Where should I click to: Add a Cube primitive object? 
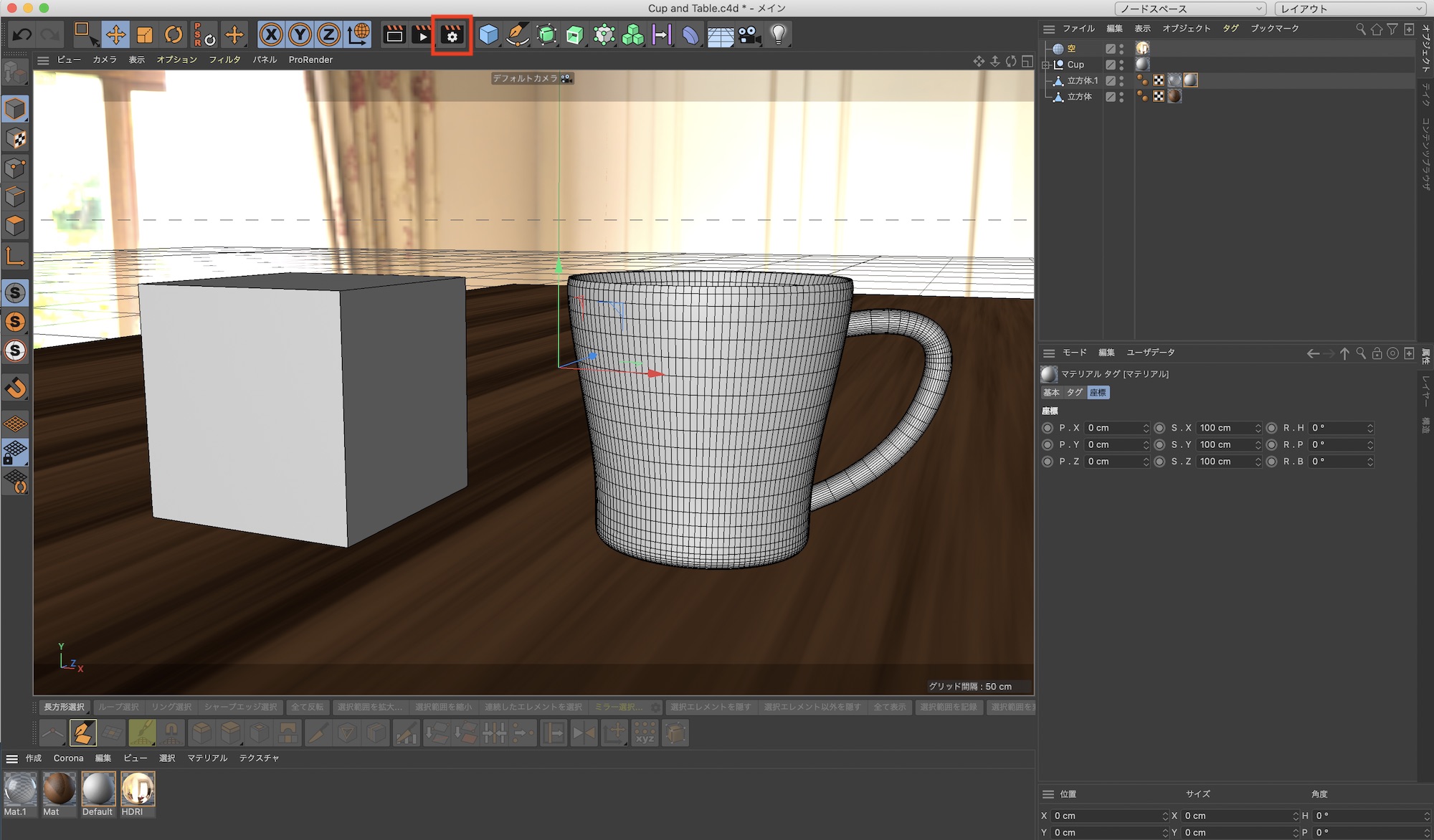pyautogui.click(x=488, y=34)
